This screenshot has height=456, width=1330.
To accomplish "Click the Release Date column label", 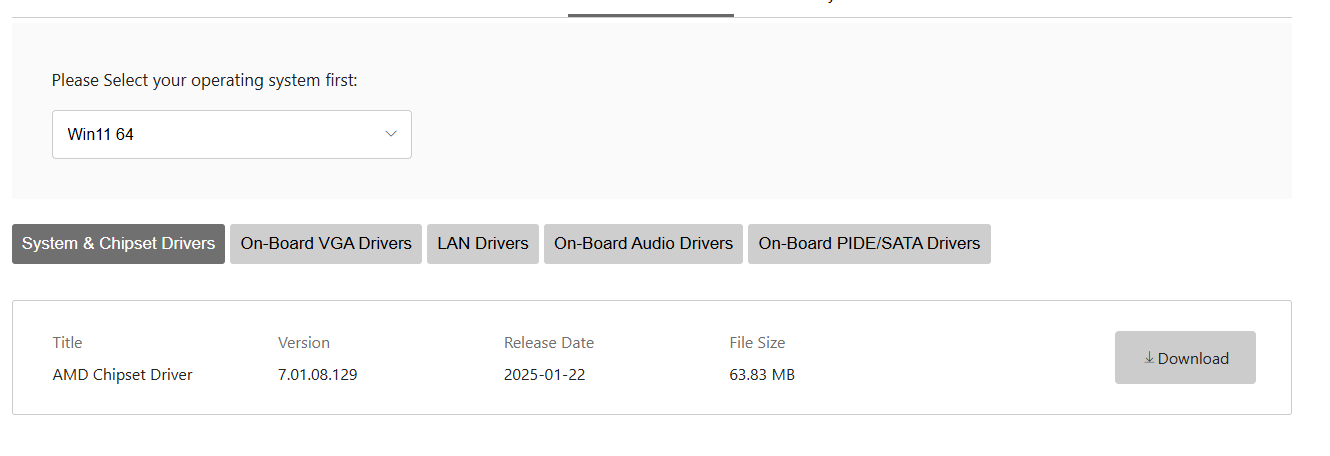I will pyautogui.click(x=549, y=343).
